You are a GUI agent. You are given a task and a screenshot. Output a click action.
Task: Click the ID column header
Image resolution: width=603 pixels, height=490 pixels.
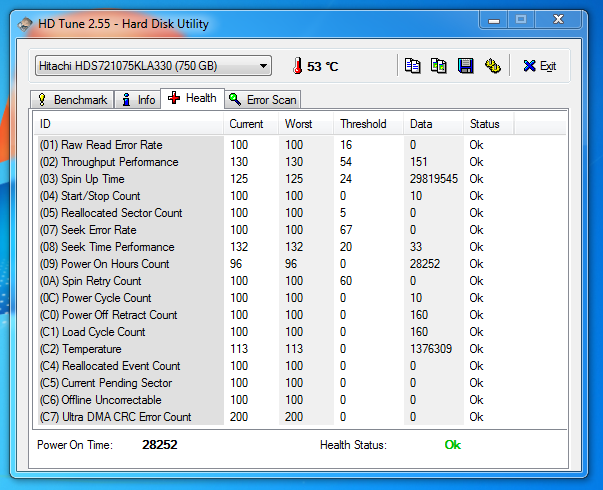[129, 124]
